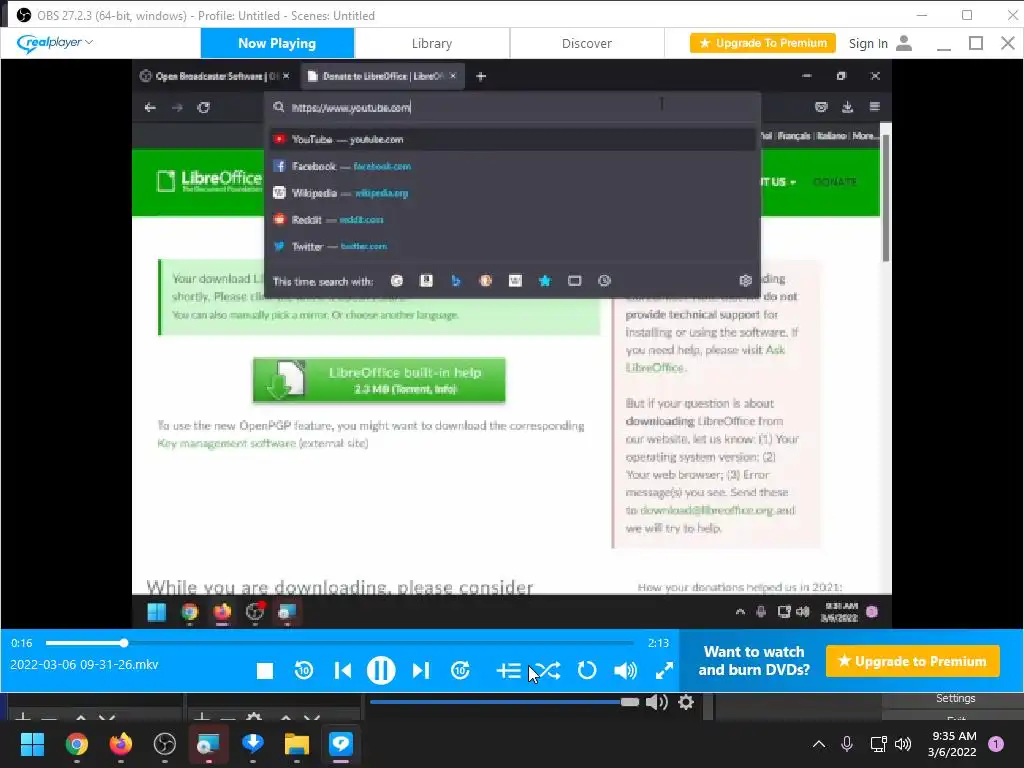1024x768 pixels.
Task: Click the total duration 2:13 label
Action: pos(658,643)
